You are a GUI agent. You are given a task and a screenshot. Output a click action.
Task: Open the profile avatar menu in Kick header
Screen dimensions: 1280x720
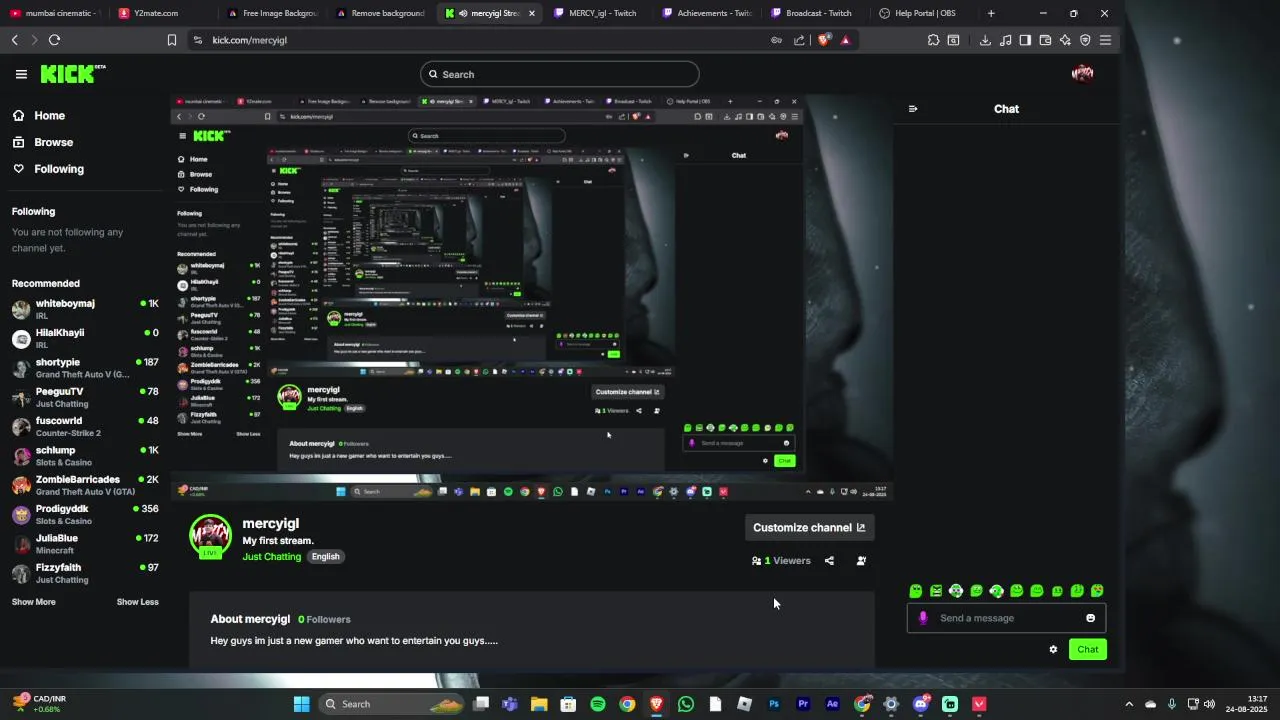point(1082,73)
